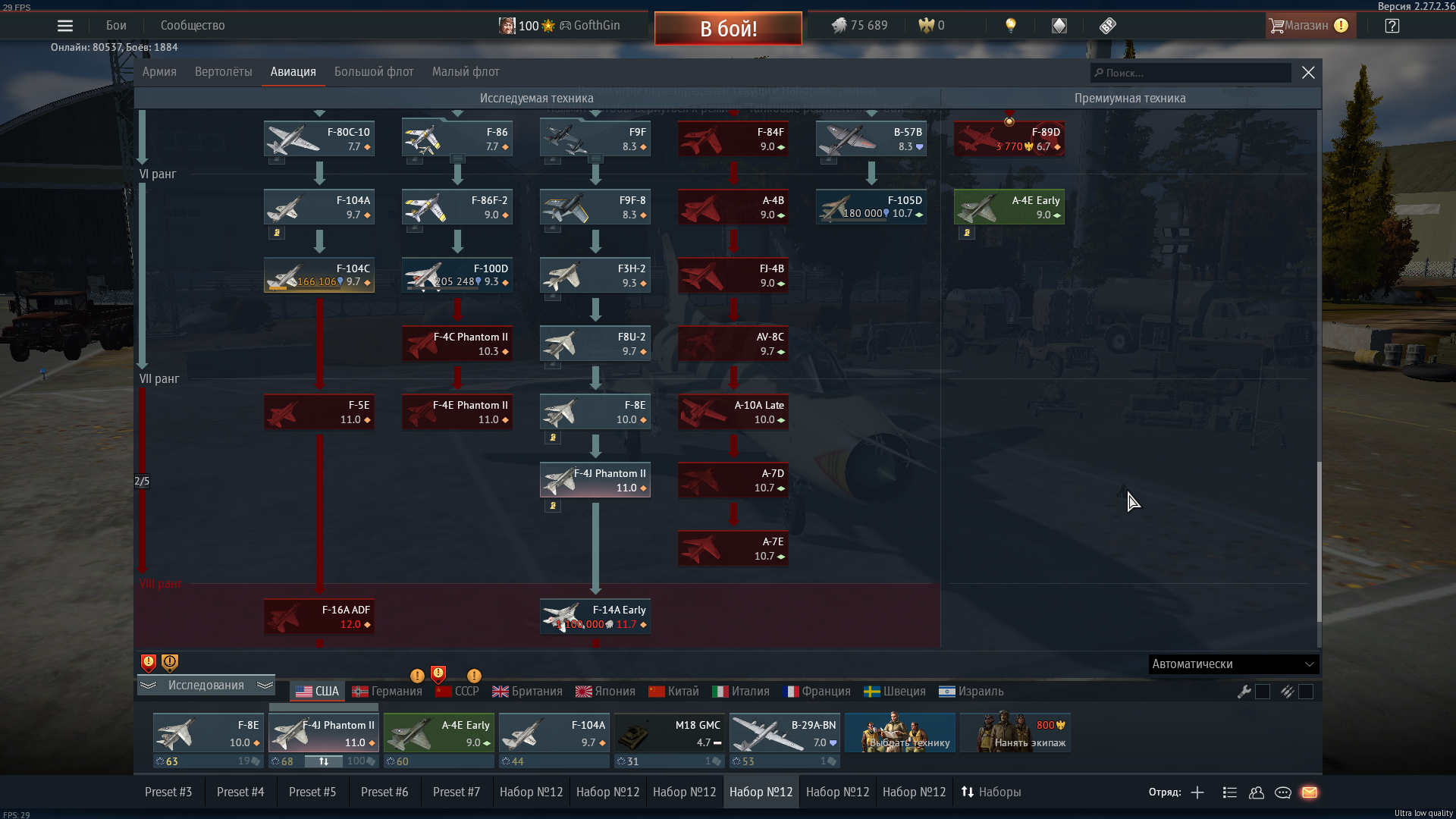Expand the Исследования panel left chevron
1456x819 pixels.
pyautogui.click(x=148, y=686)
